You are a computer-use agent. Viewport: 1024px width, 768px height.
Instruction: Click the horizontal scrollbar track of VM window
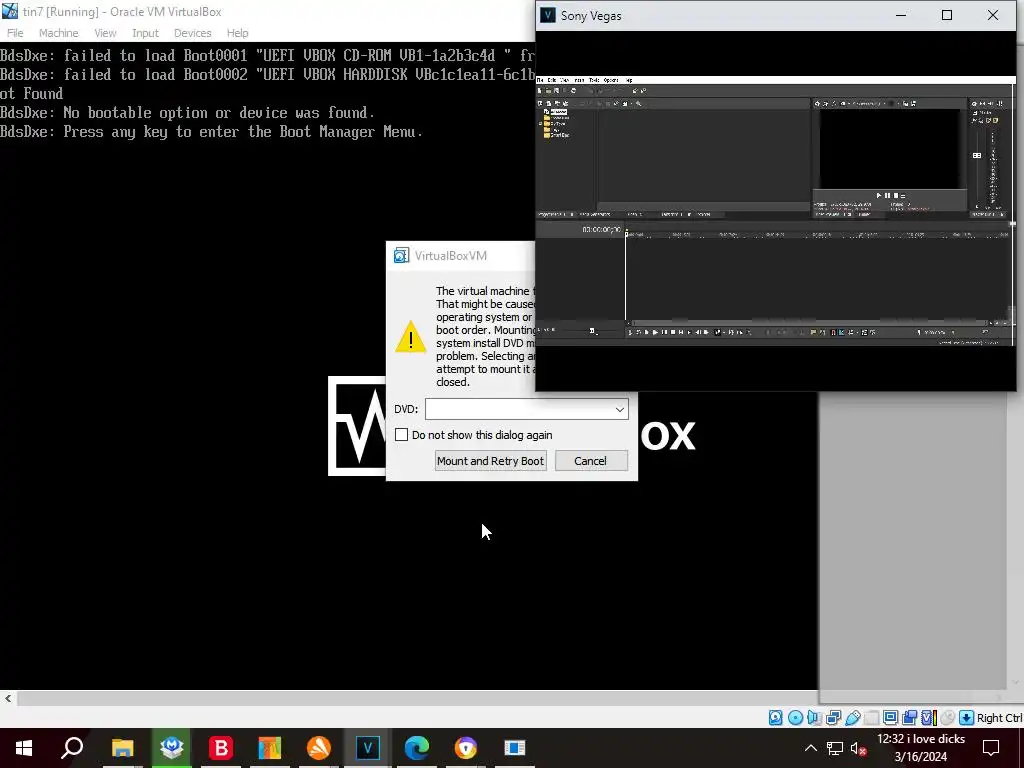[x=418, y=698]
